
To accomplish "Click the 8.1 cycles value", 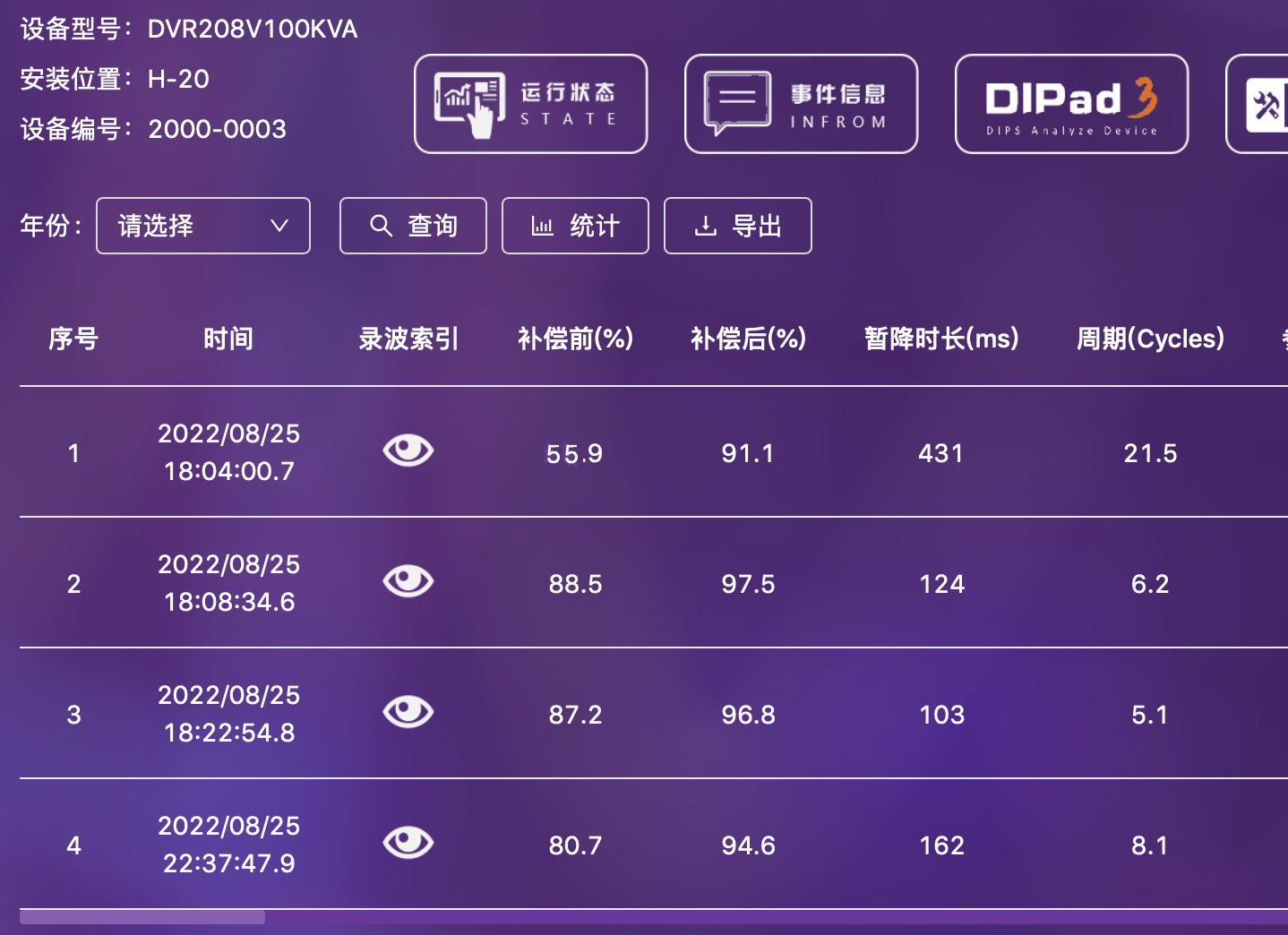I will point(1150,846).
